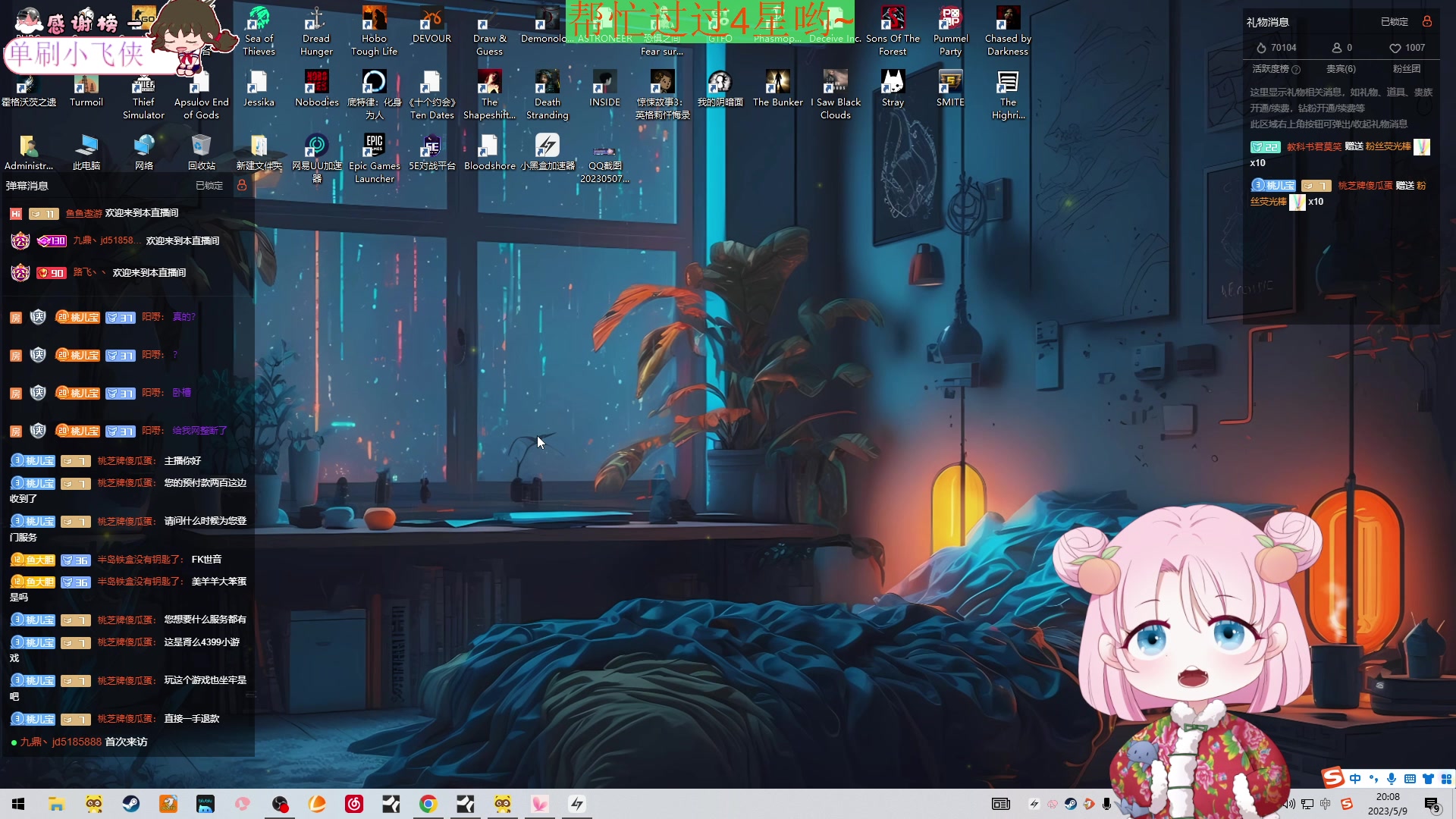Open the QQ截图 image file
Screen dimensions: 1456x819
point(604,158)
